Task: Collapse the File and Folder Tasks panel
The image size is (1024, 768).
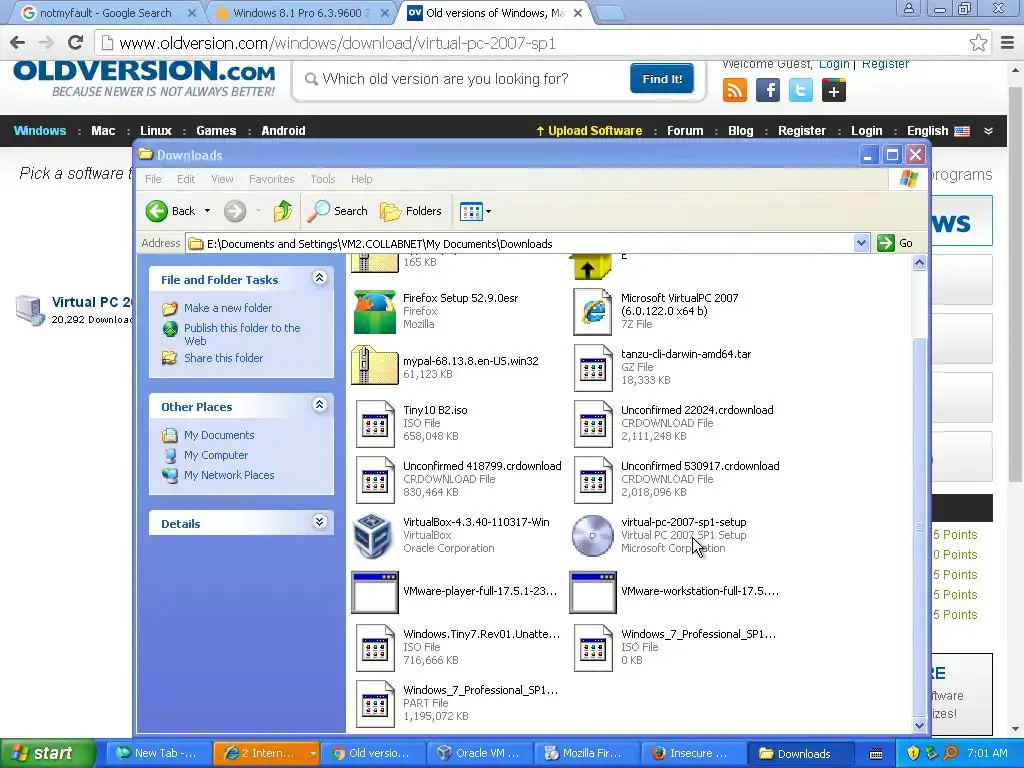Action: tap(319, 278)
